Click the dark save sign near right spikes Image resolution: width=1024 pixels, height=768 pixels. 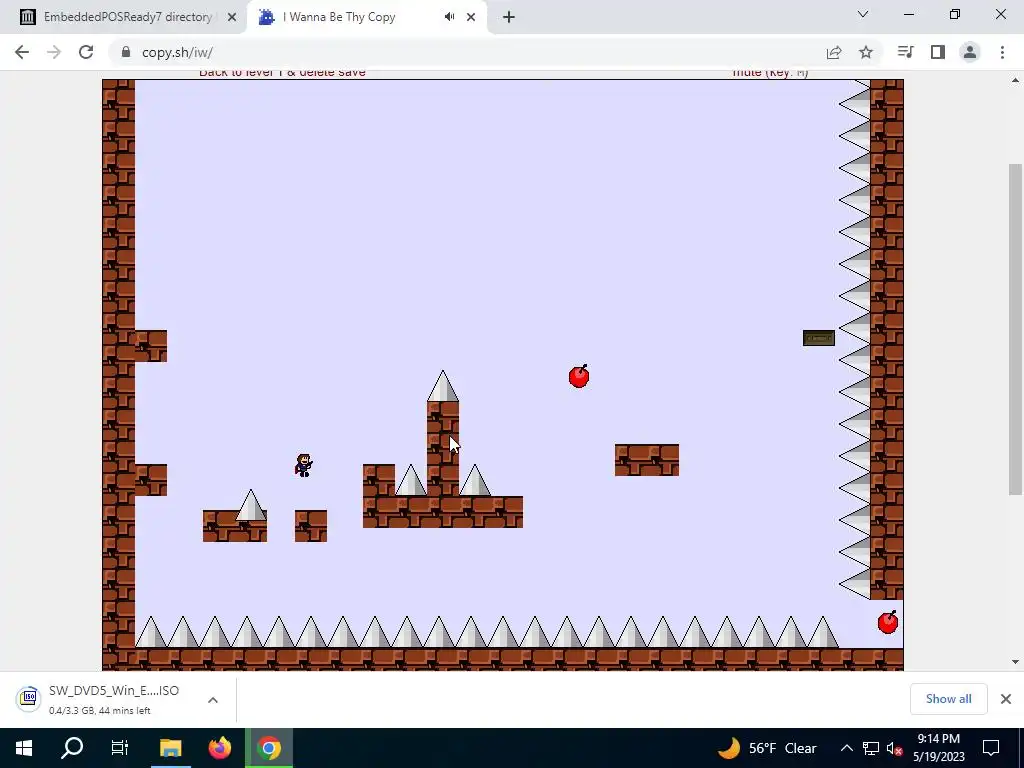819,338
